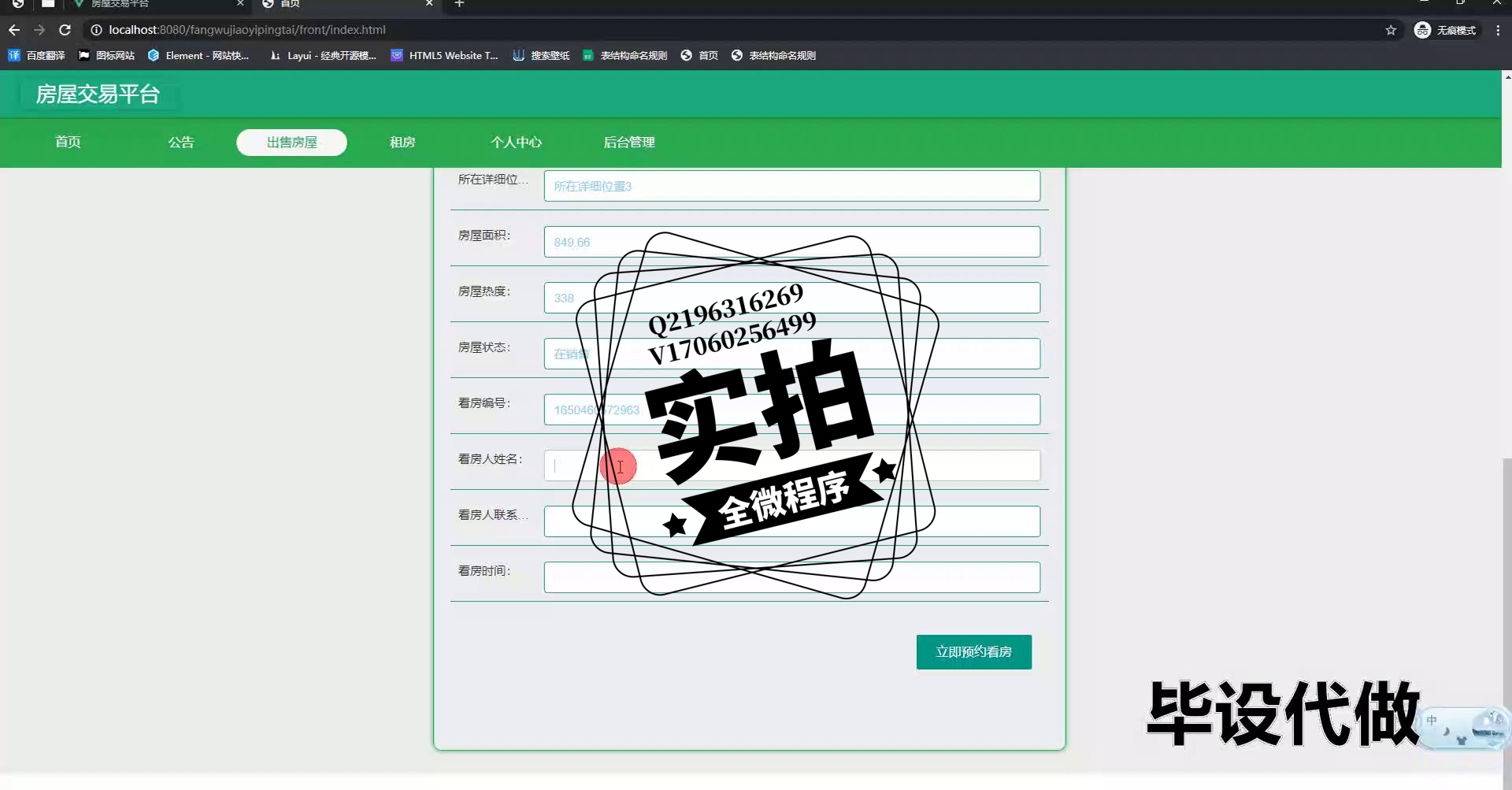The image size is (1512, 790).
Task: Bookmark this page with the star icon
Action: coord(1391,30)
